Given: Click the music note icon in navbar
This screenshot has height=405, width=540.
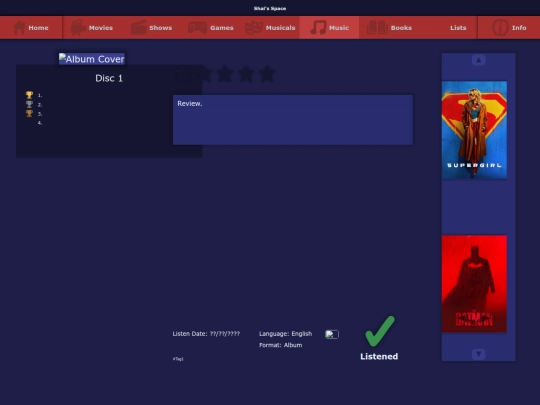Looking at the screenshot, I should pyautogui.click(x=318, y=28).
